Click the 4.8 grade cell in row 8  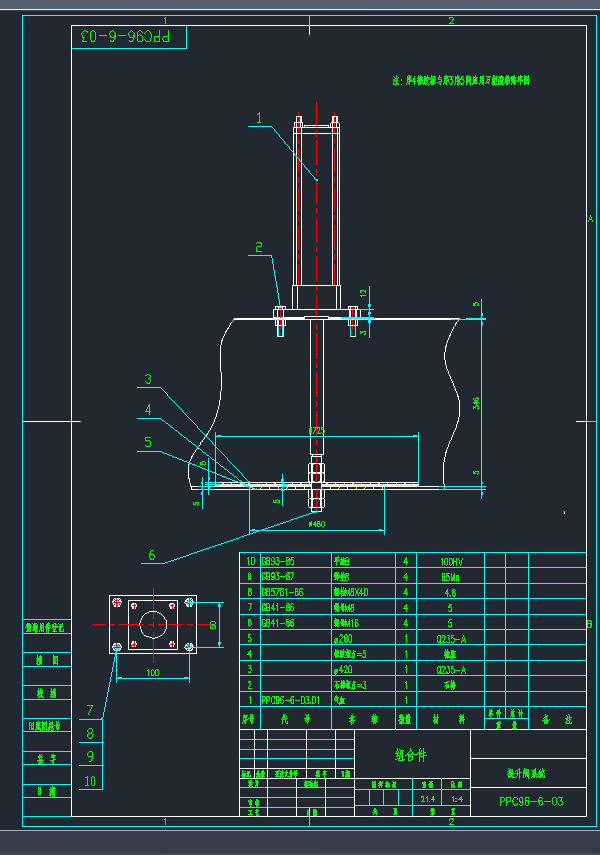451,592
